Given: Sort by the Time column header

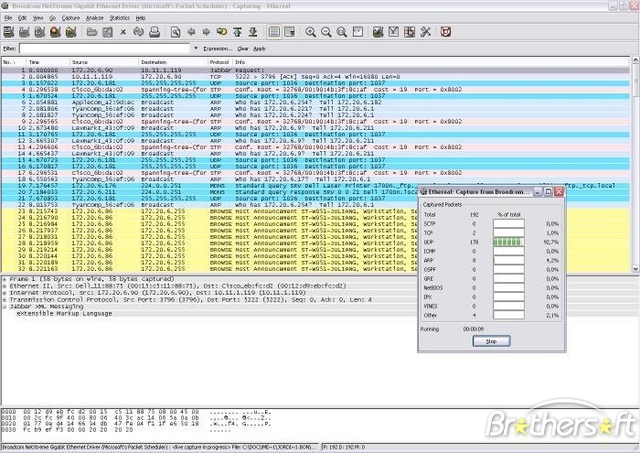Looking at the screenshot, I should click(x=48, y=62).
